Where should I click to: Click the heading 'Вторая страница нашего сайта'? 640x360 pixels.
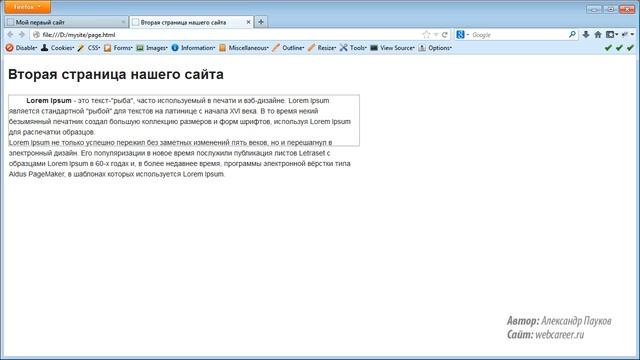(116, 74)
